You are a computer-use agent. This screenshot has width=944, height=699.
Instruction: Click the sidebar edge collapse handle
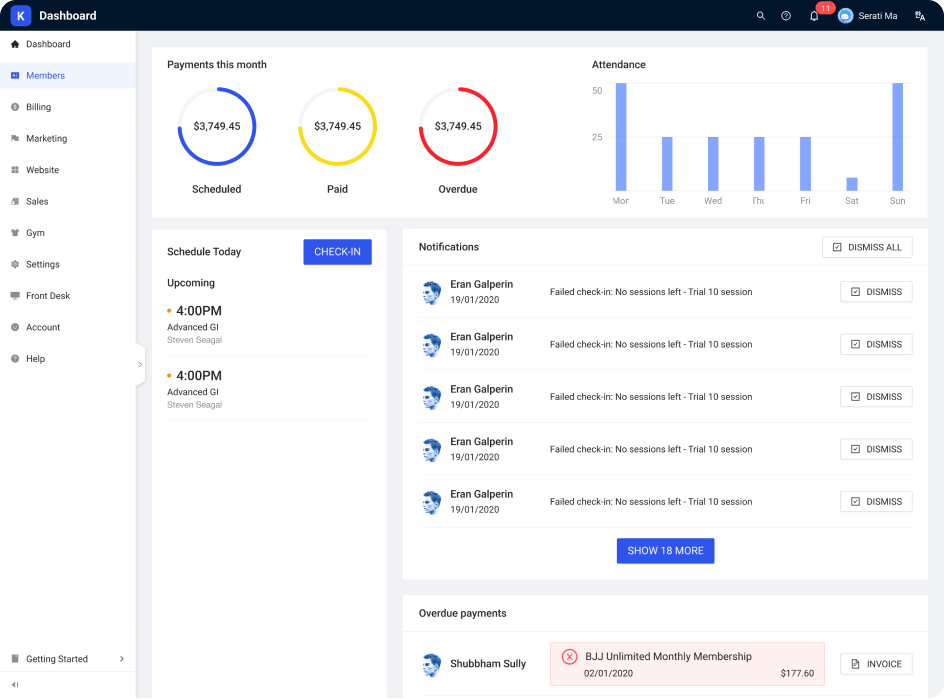tap(140, 365)
